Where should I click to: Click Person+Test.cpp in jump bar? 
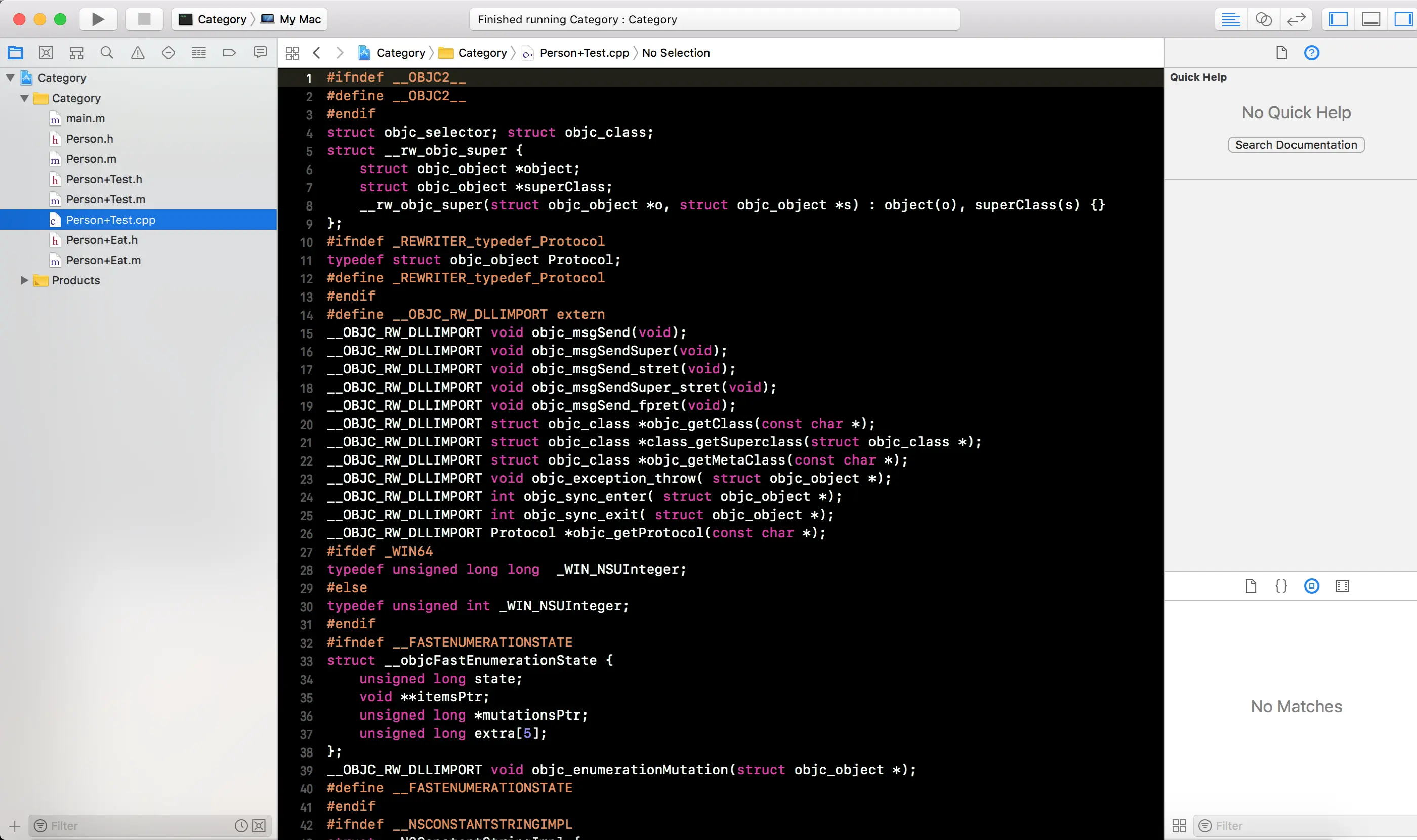coord(584,53)
